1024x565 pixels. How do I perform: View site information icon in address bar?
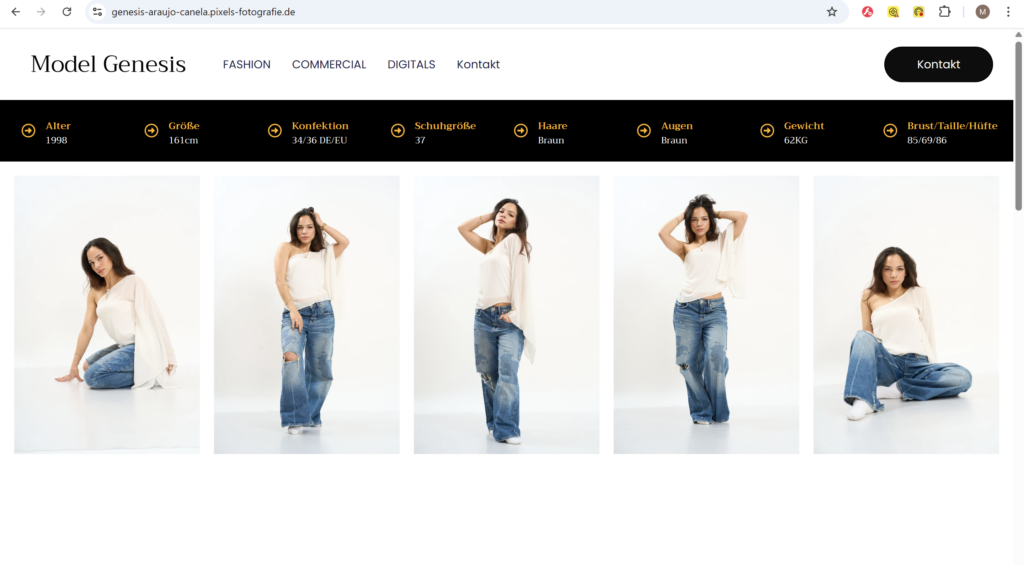point(97,12)
